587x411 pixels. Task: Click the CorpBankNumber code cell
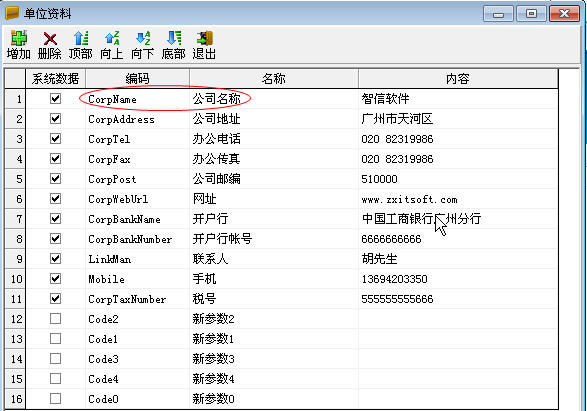tap(137, 239)
